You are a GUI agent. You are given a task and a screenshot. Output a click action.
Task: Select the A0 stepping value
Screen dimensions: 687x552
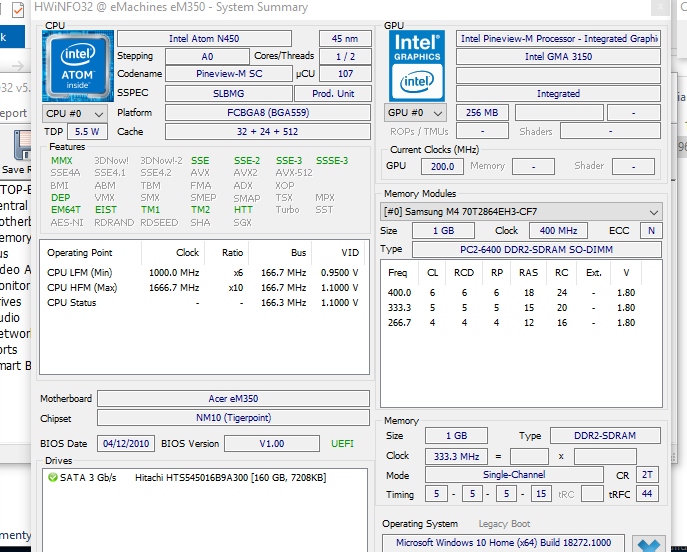coord(207,57)
